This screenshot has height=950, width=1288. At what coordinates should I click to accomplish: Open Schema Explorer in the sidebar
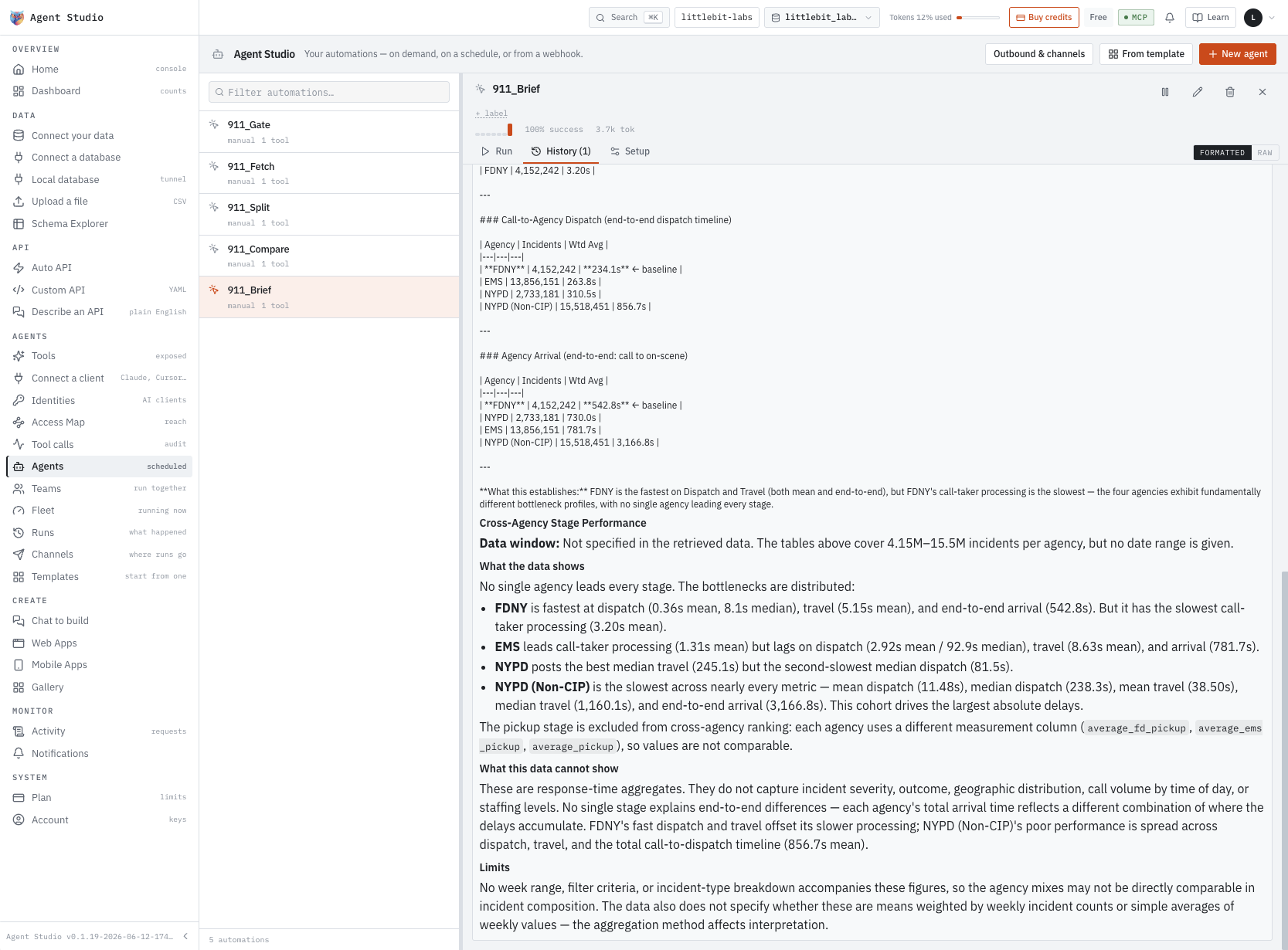(99, 224)
